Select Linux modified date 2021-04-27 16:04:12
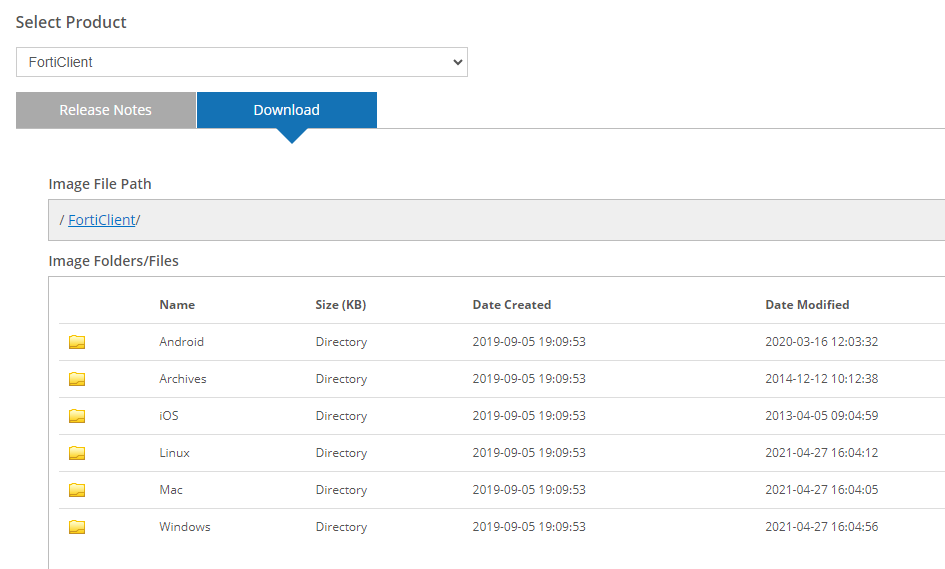This screenshot has width=945, height=569. click(821, 453)
